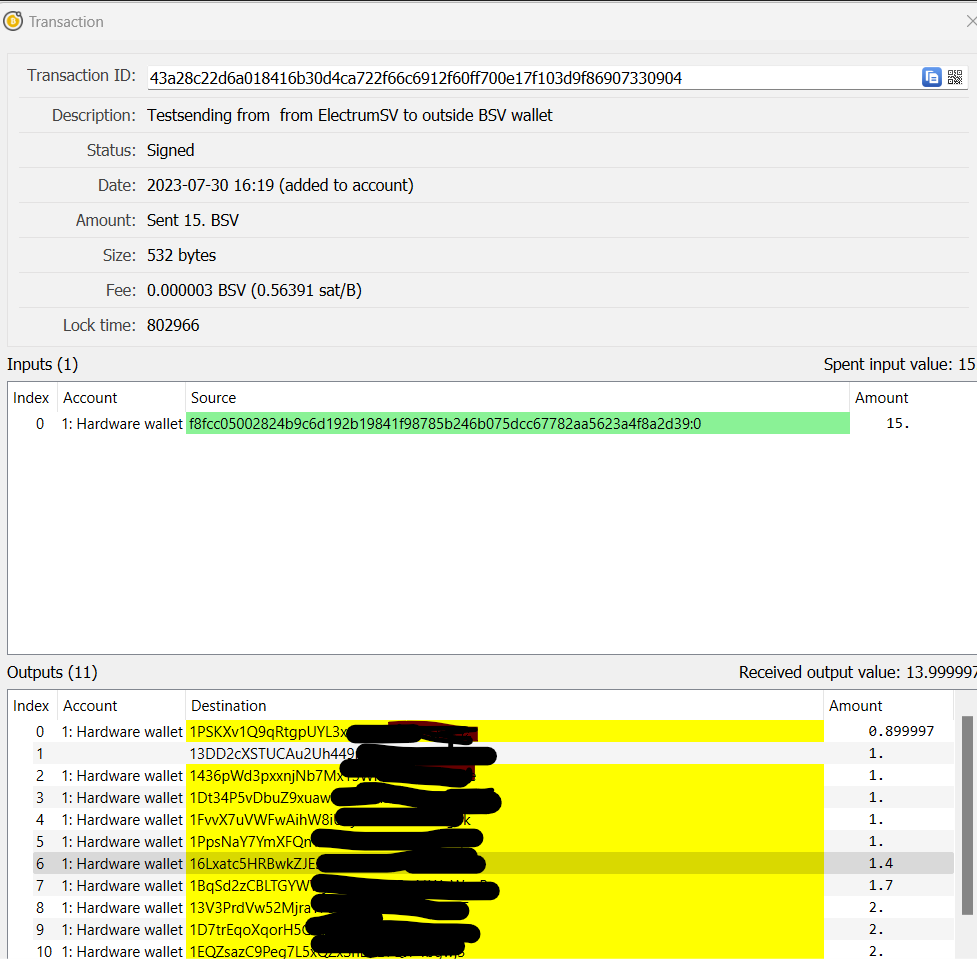This screenshot has width=977, height=959.
Task: Sort outputs by the Amount column
Action: pyautogui.click(x=855, y=705)
